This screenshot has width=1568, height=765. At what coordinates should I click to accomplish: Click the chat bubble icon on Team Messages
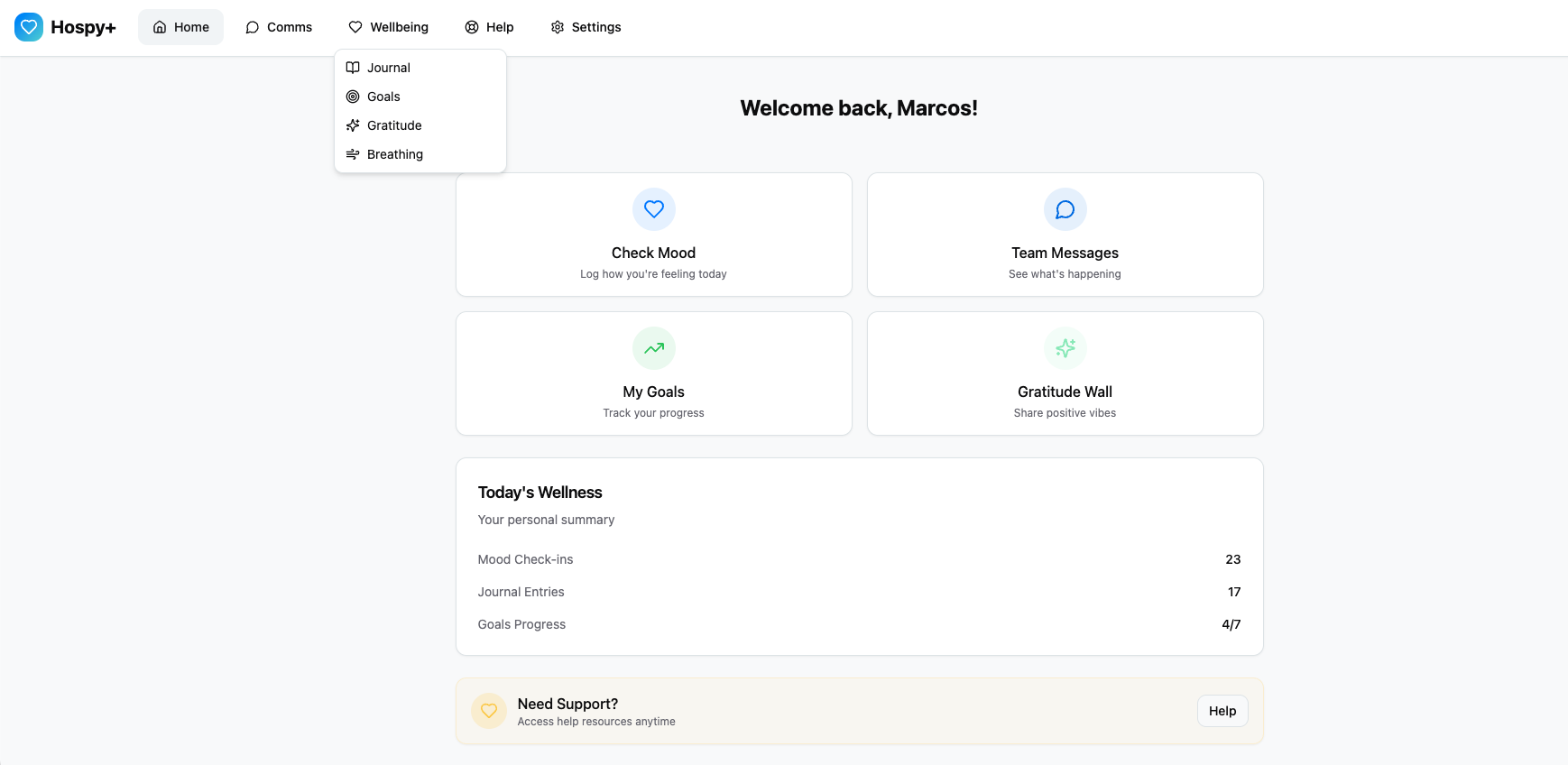[x=1065, y=209]
